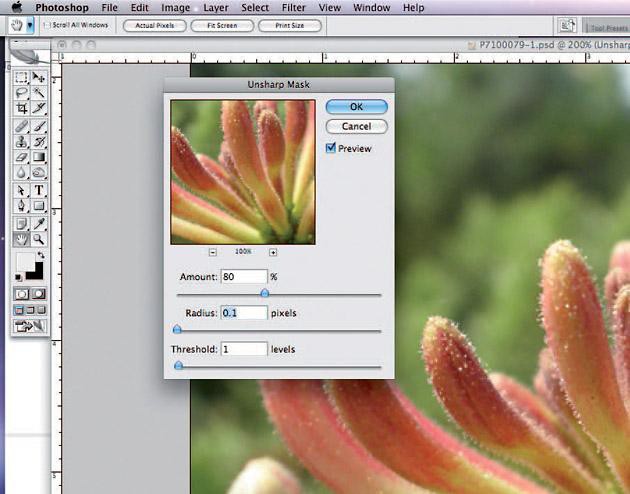Image resolution: width=630 pixels, height=494 pixels.
Task: Select the Clone Stamp tool
Action: [x=21, y=141]
